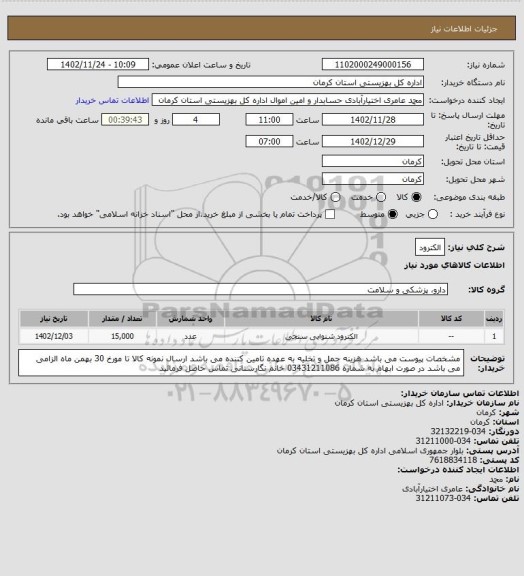Click the announcement date field 1402/11/24 - 10:09
The image size is (524, 576).
(x=98, y=65)
